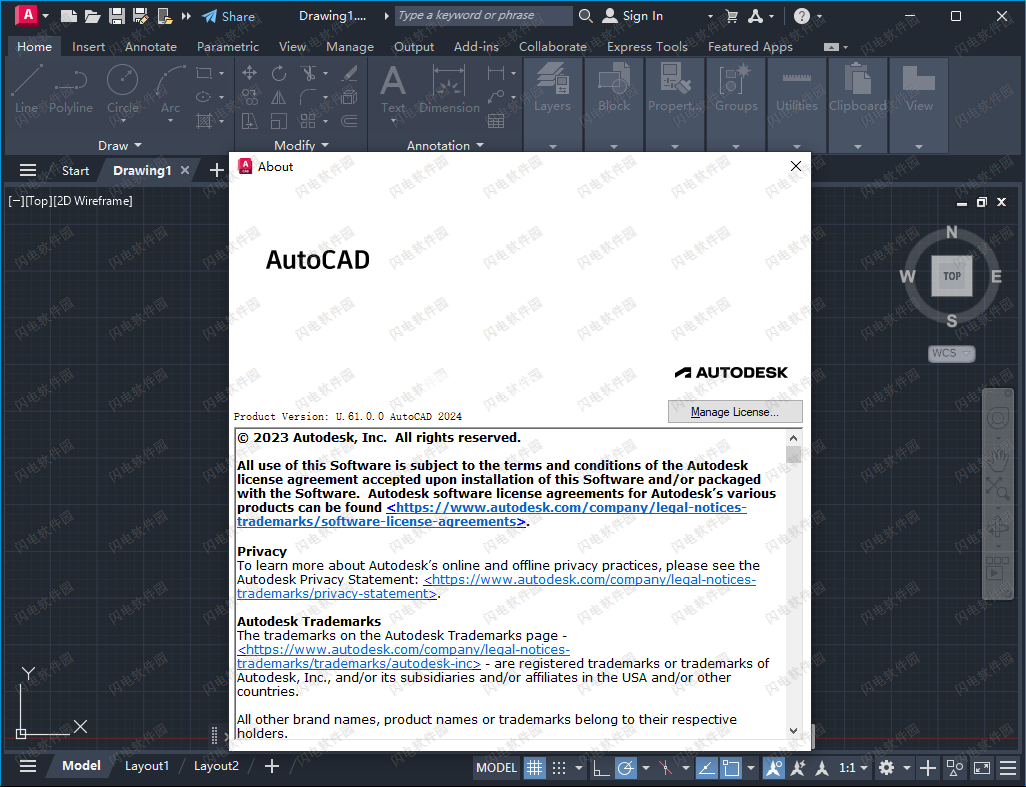Click the Open from Web & Mobile icon
Image resolution: width=1026 pixels, height=787 pixels.
pos(164,16)
